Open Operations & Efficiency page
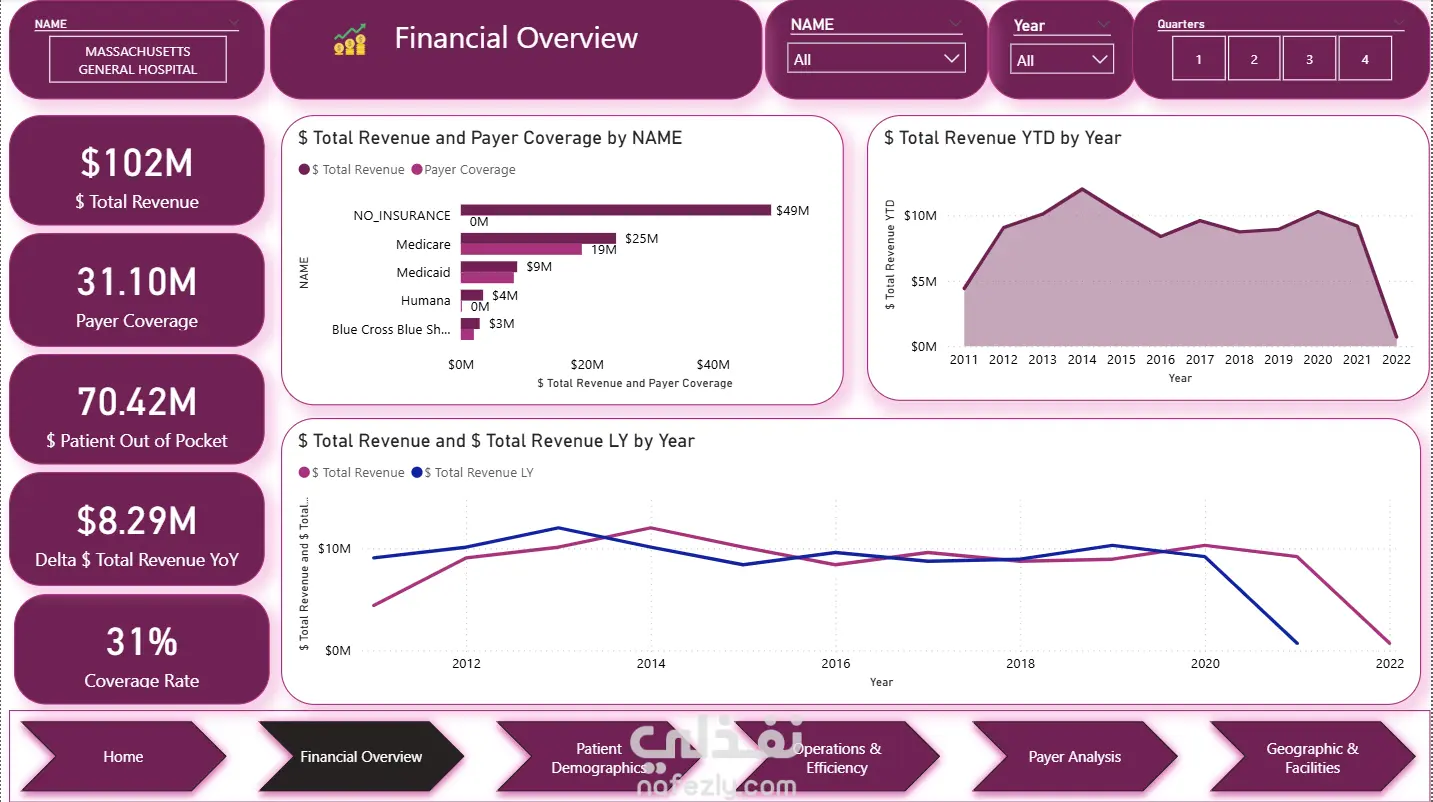 837,757
